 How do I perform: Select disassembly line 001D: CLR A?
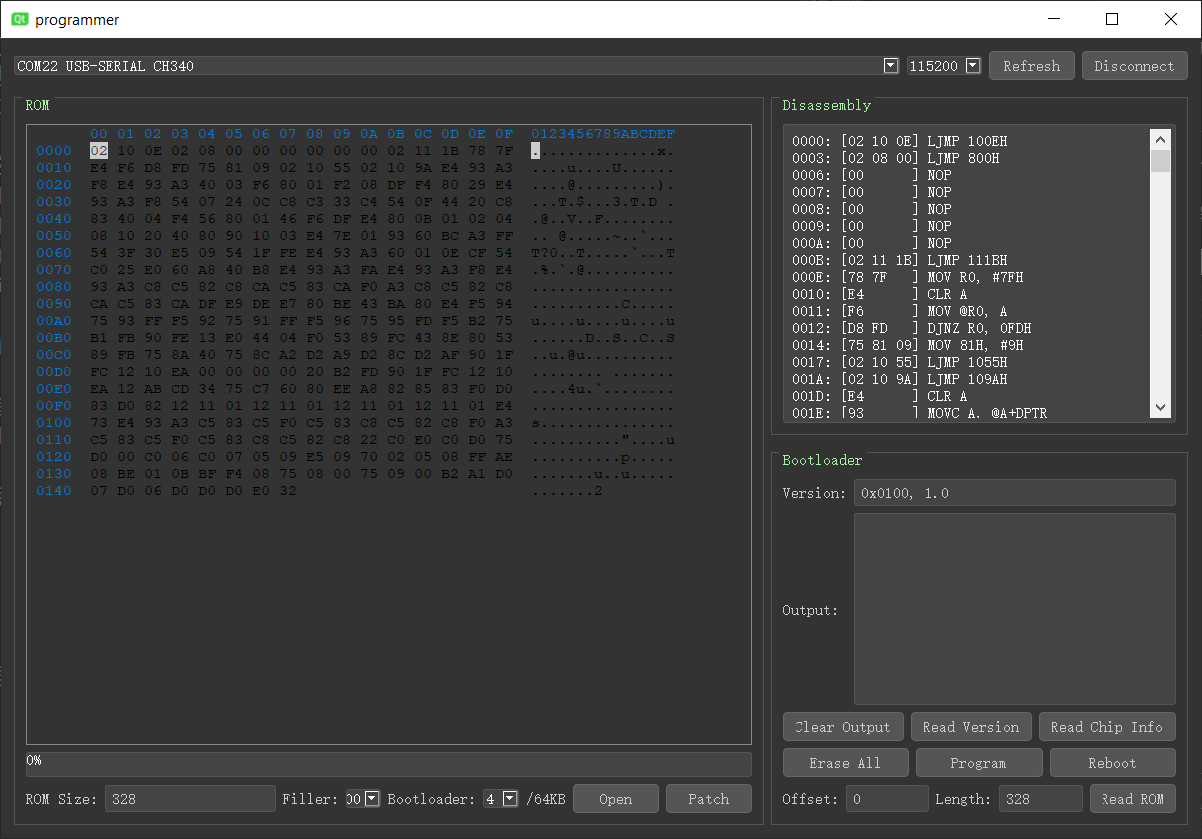pyautogui.click(x=878, y=396)
